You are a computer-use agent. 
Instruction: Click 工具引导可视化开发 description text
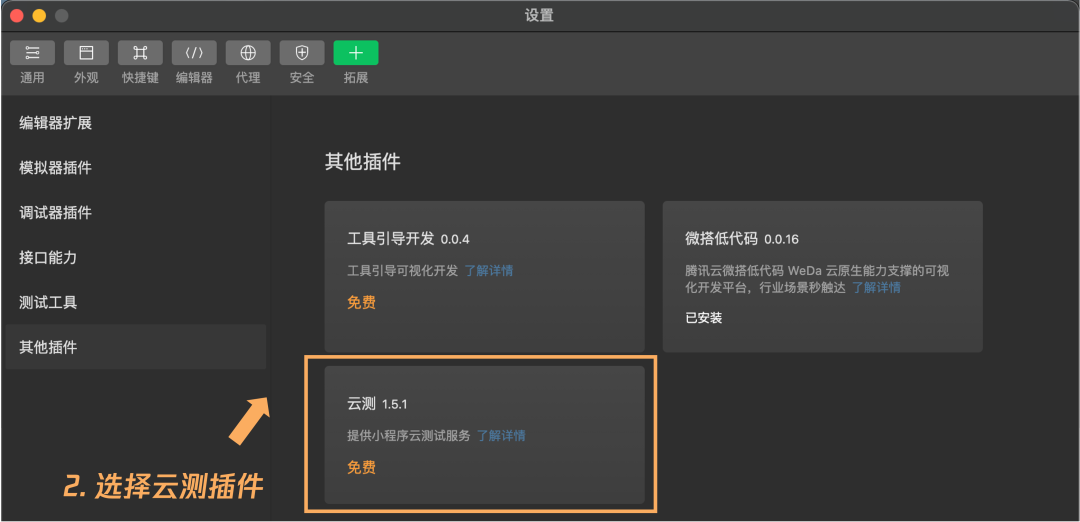pos(403,271)
